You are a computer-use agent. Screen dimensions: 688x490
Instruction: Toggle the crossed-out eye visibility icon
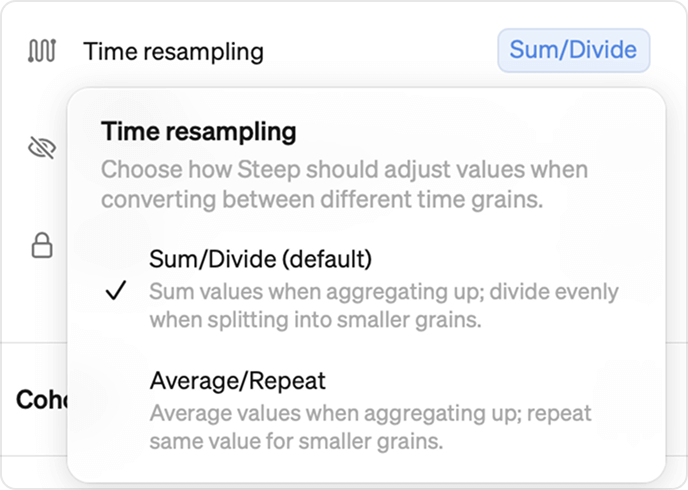[41, 149]
